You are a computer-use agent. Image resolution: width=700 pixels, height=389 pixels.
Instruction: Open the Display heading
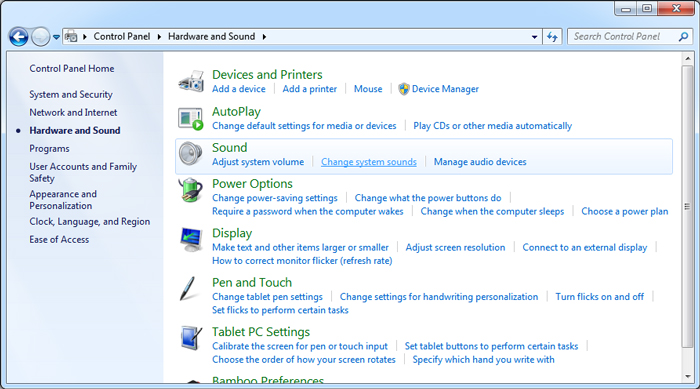232,233
